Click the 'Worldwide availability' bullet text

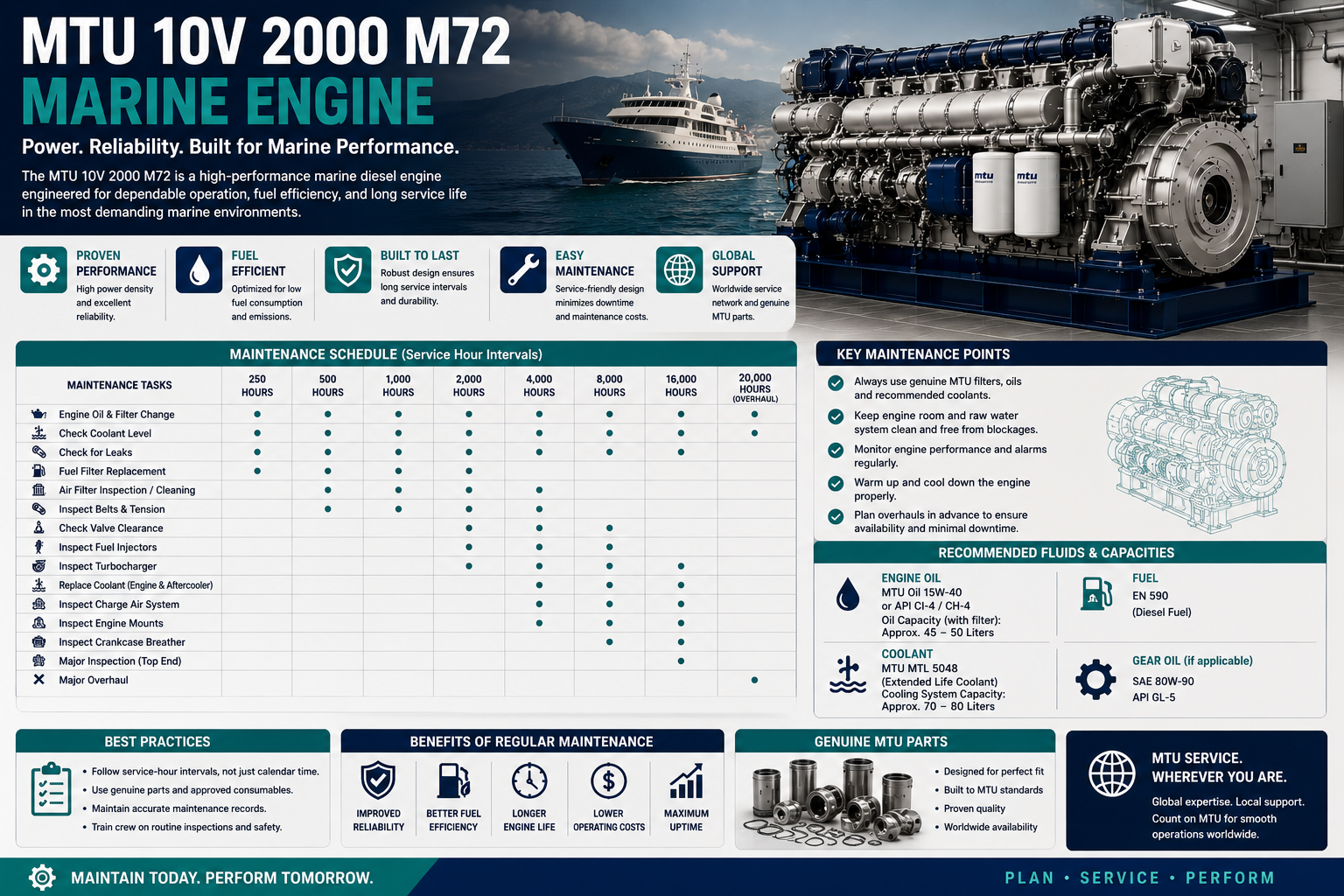(x=990, y=827)
